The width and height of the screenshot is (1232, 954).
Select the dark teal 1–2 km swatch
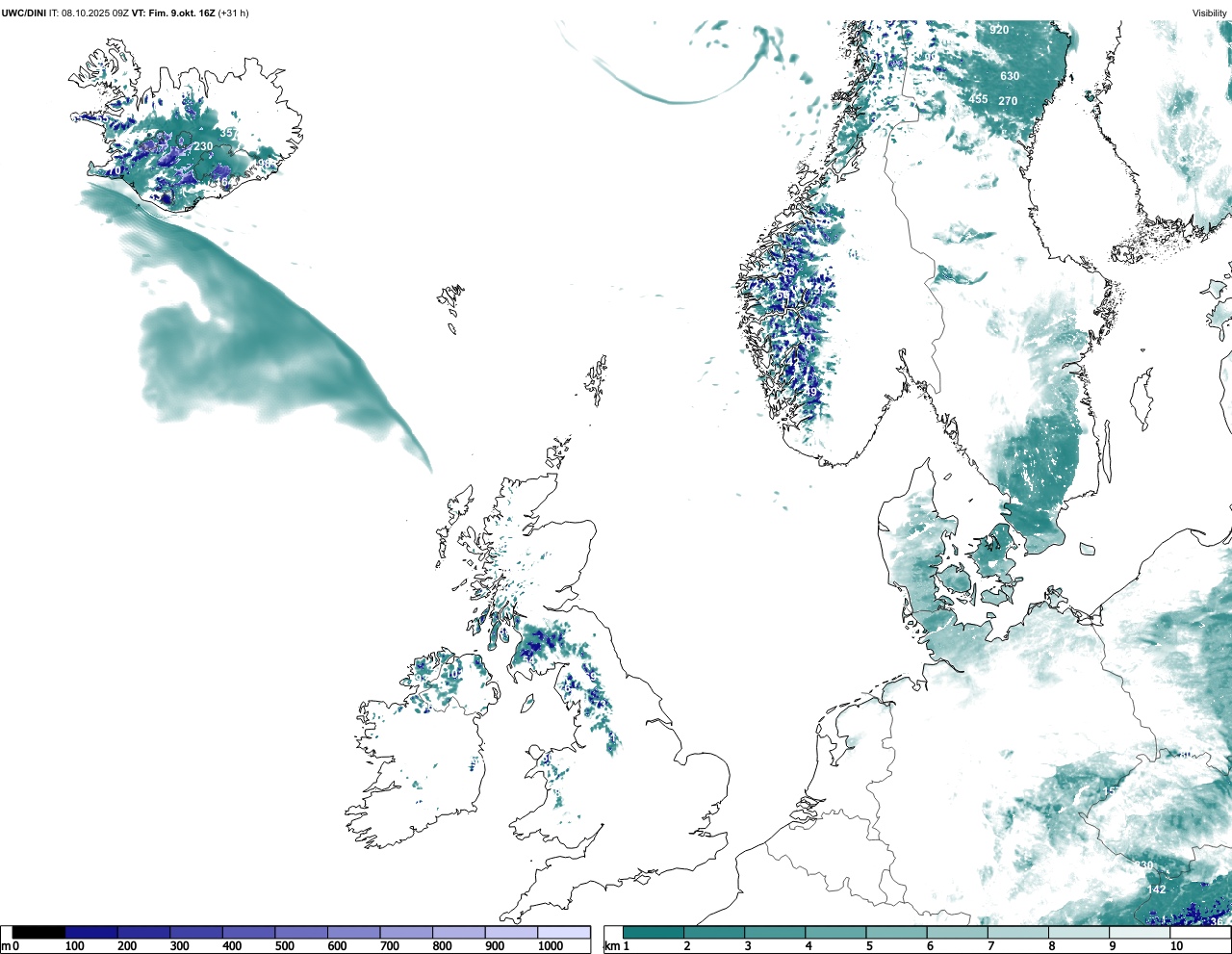(654, 932)
